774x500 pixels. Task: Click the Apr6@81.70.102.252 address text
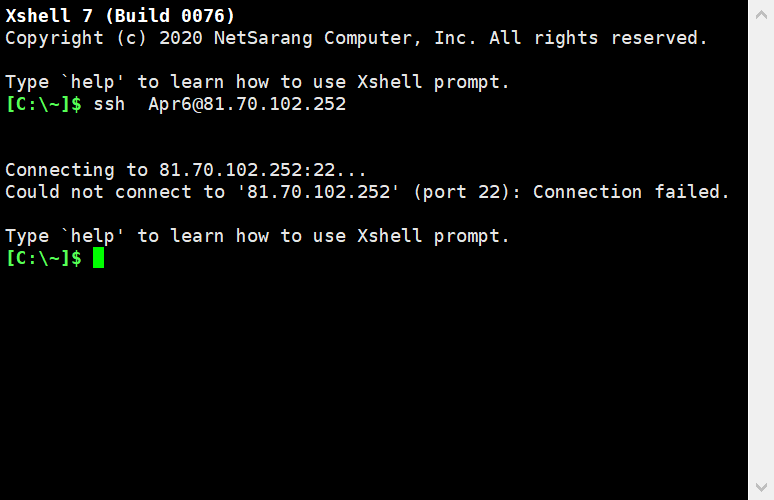coord(247,104)
